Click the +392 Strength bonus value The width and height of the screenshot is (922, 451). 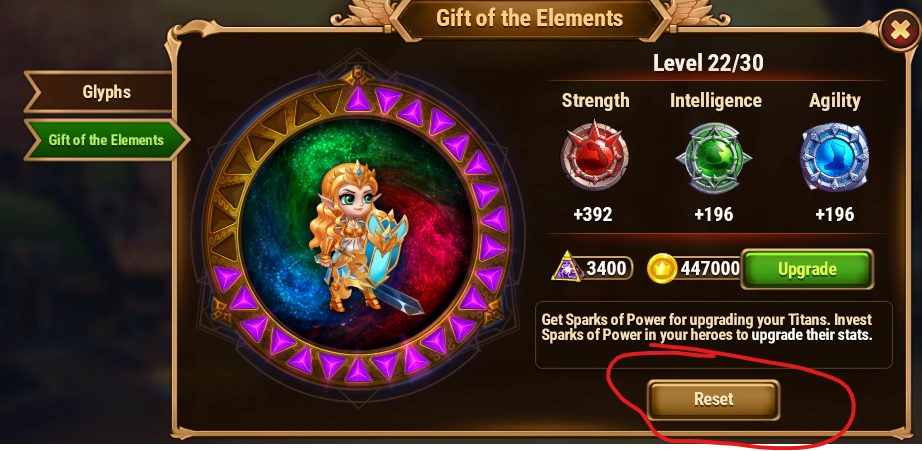click(x=593, y=214)
